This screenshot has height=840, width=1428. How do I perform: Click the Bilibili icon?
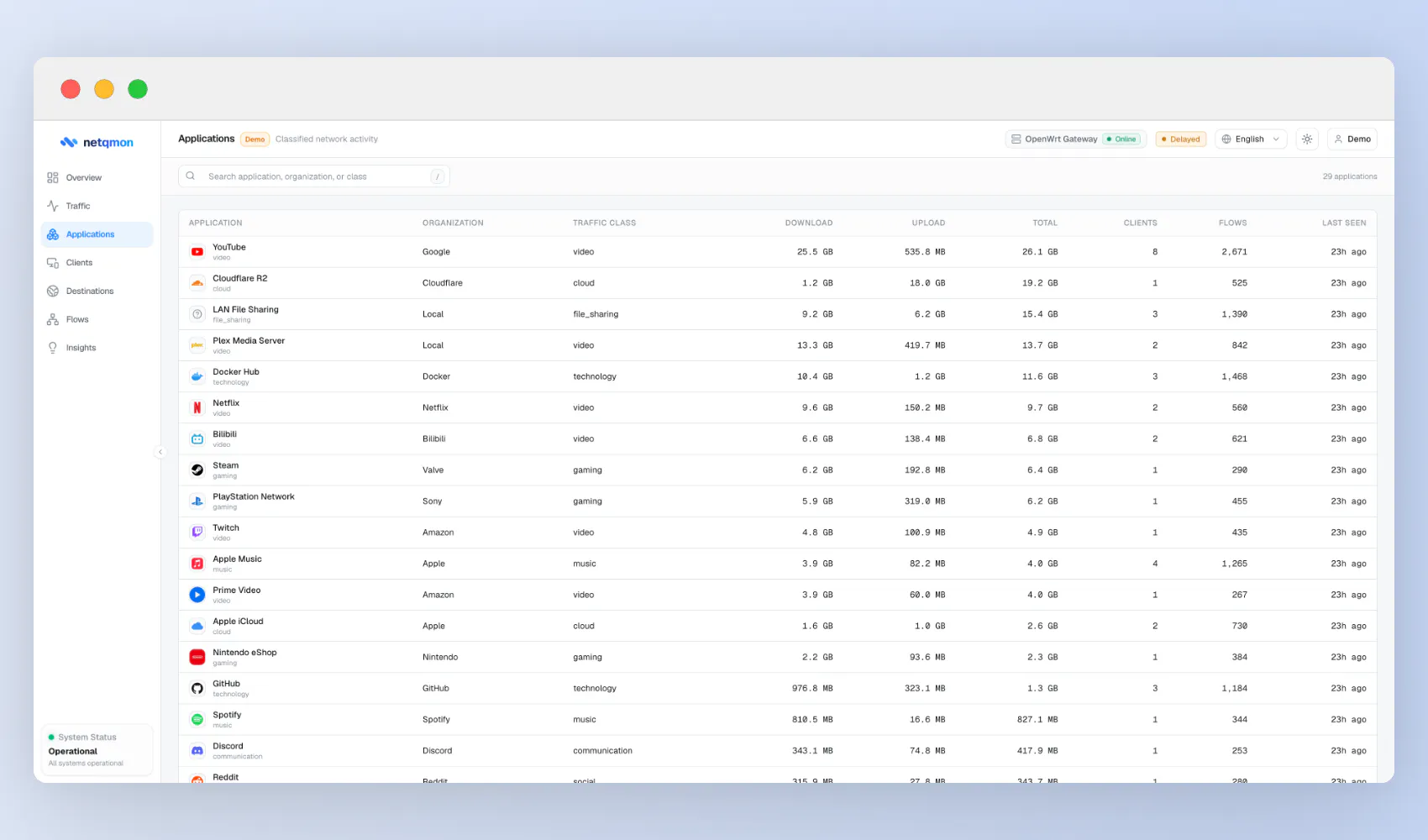coord(197,438)
